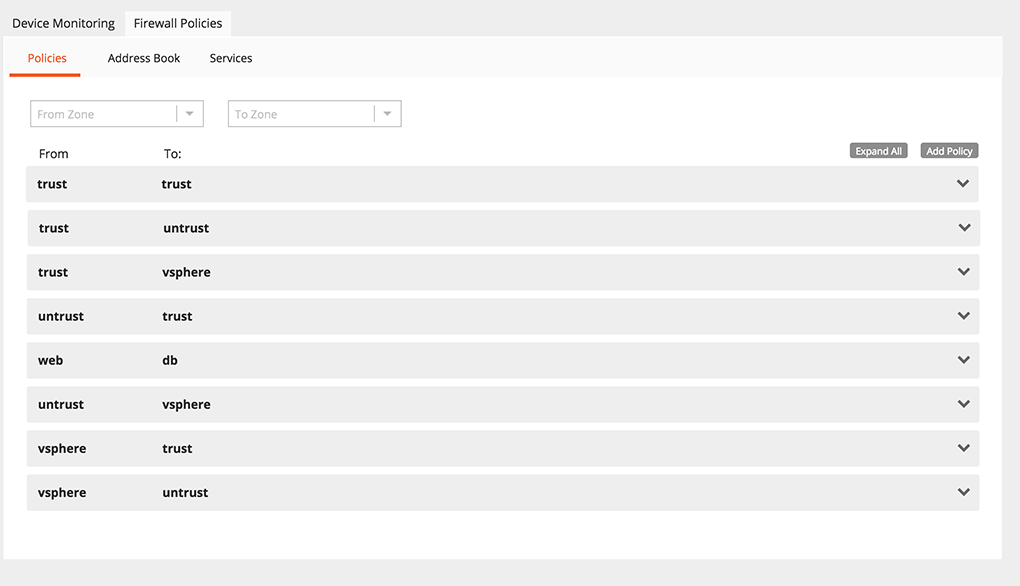
Task: Click inside the To Zone field
Action: click(300, 114)
